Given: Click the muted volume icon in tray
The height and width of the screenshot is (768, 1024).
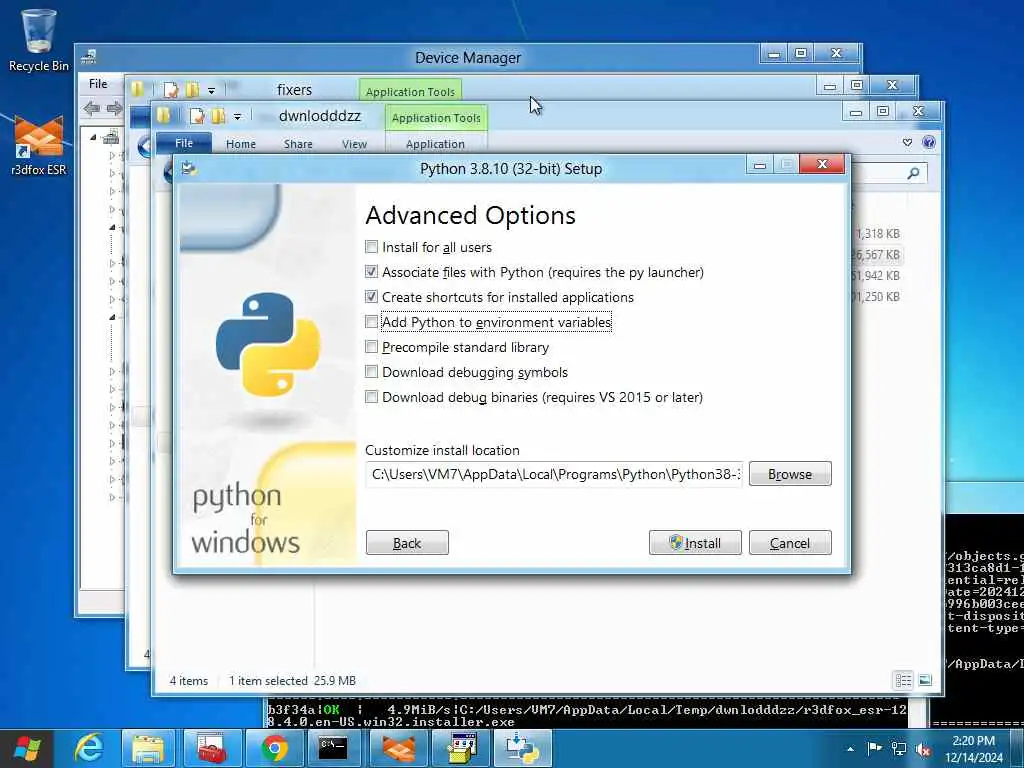Looking at the screenshot, I should pos(923,750).
